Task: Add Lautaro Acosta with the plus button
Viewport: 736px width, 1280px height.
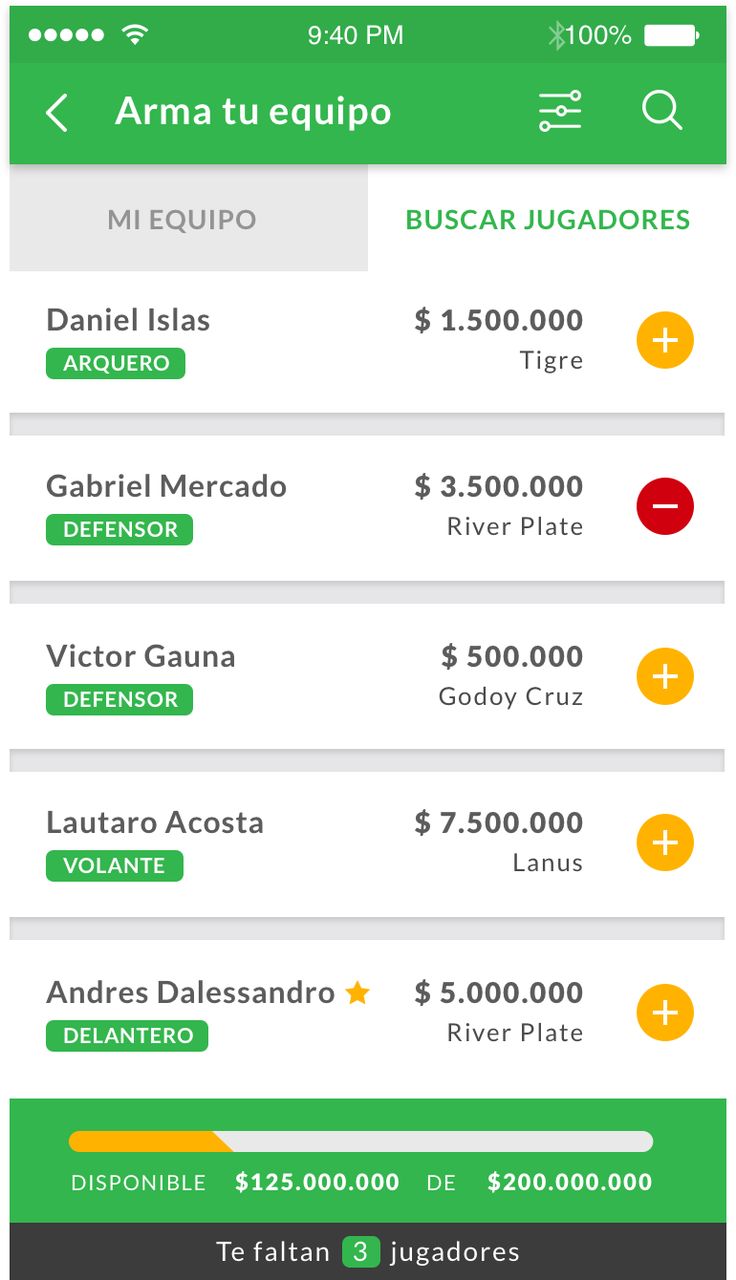Action: click(x=665, y=842)
